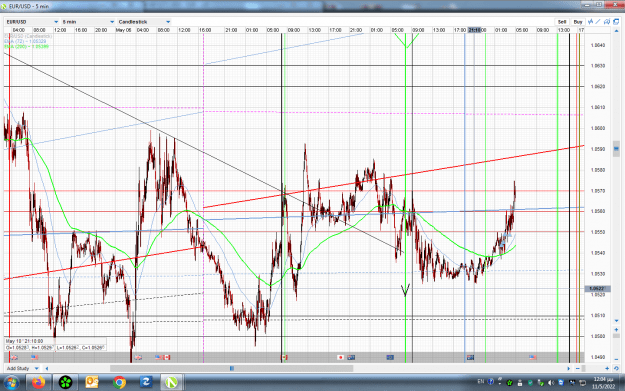Click the price axis scroll-down arrow
This screenshot has height=391, width=625.
point(616,320)
